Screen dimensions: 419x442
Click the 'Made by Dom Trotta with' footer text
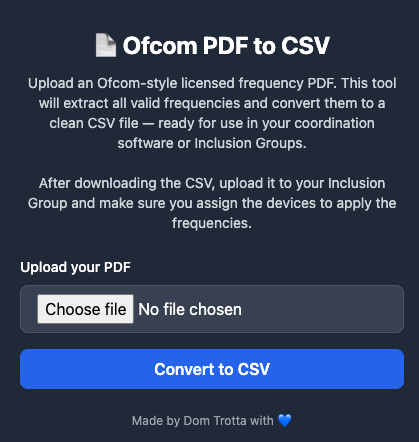203,421
